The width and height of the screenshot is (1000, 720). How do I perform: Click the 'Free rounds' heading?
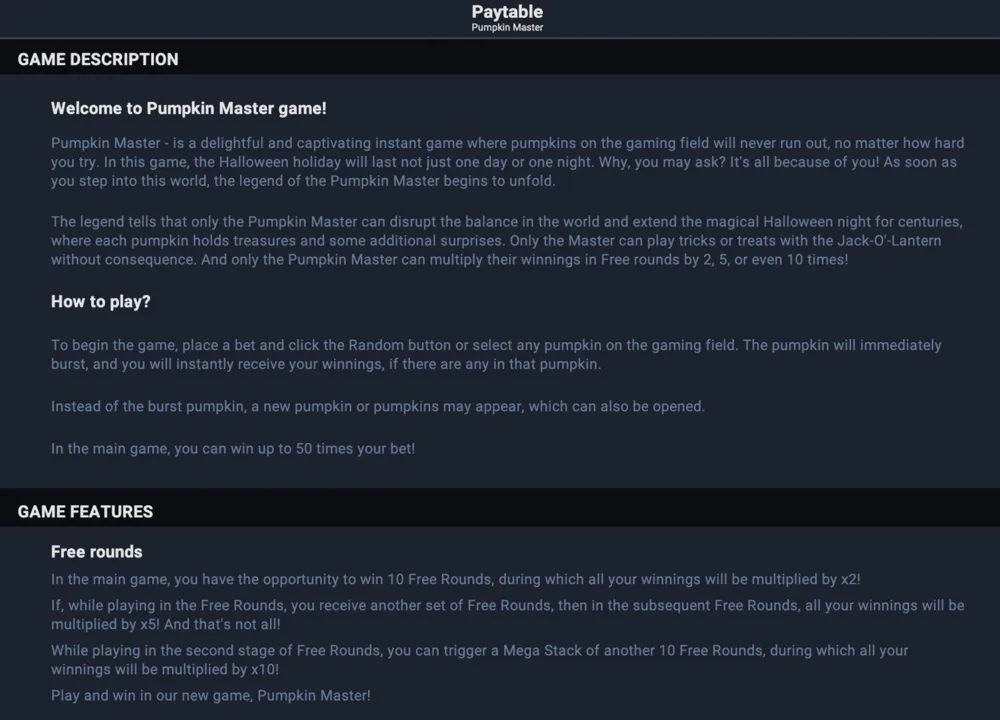coord(97,552)
